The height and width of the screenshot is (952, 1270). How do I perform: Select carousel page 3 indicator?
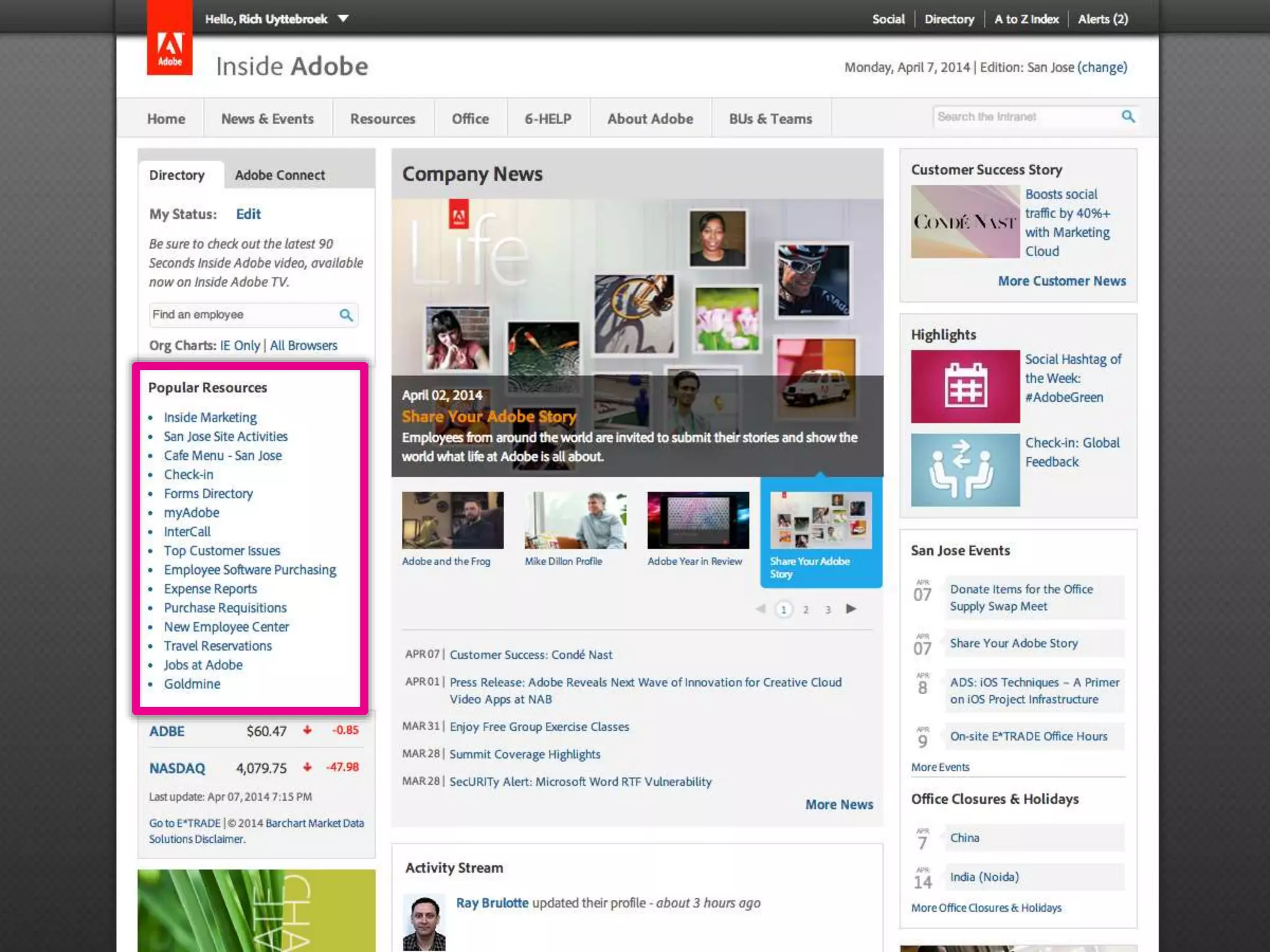click(828, 609)
